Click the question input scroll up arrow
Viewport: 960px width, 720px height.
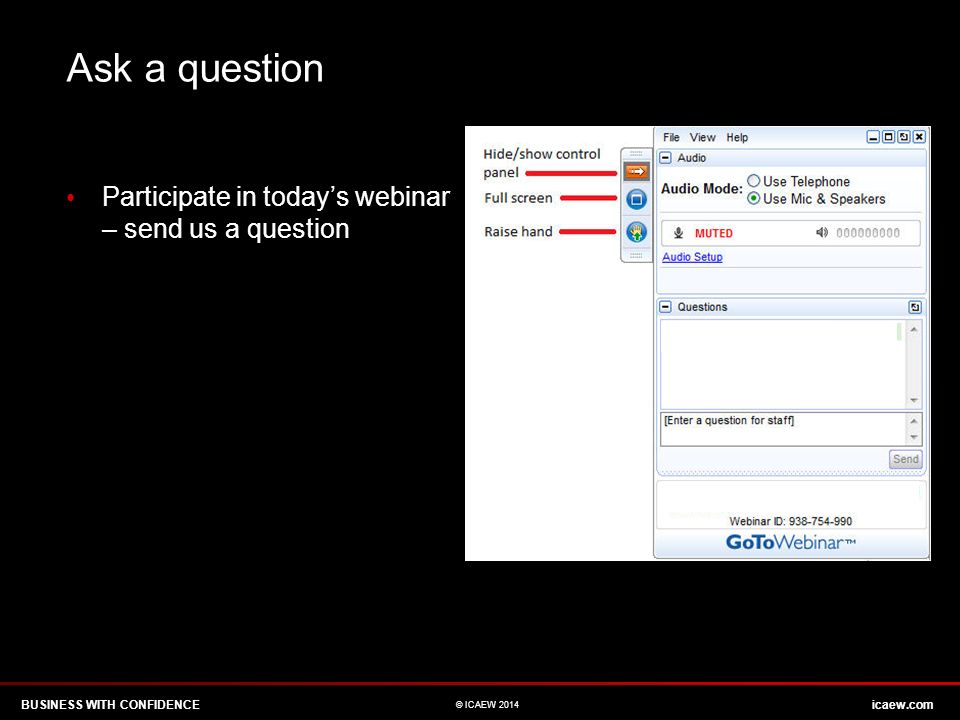(913, 421)
